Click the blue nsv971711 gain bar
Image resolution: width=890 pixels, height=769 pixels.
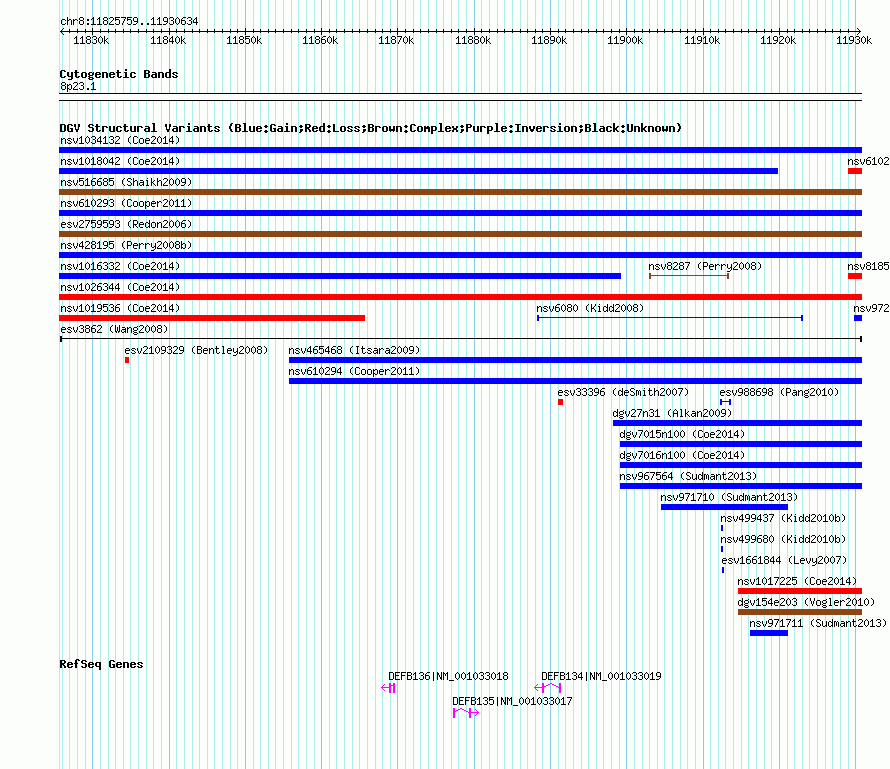(x=769, y=633)
